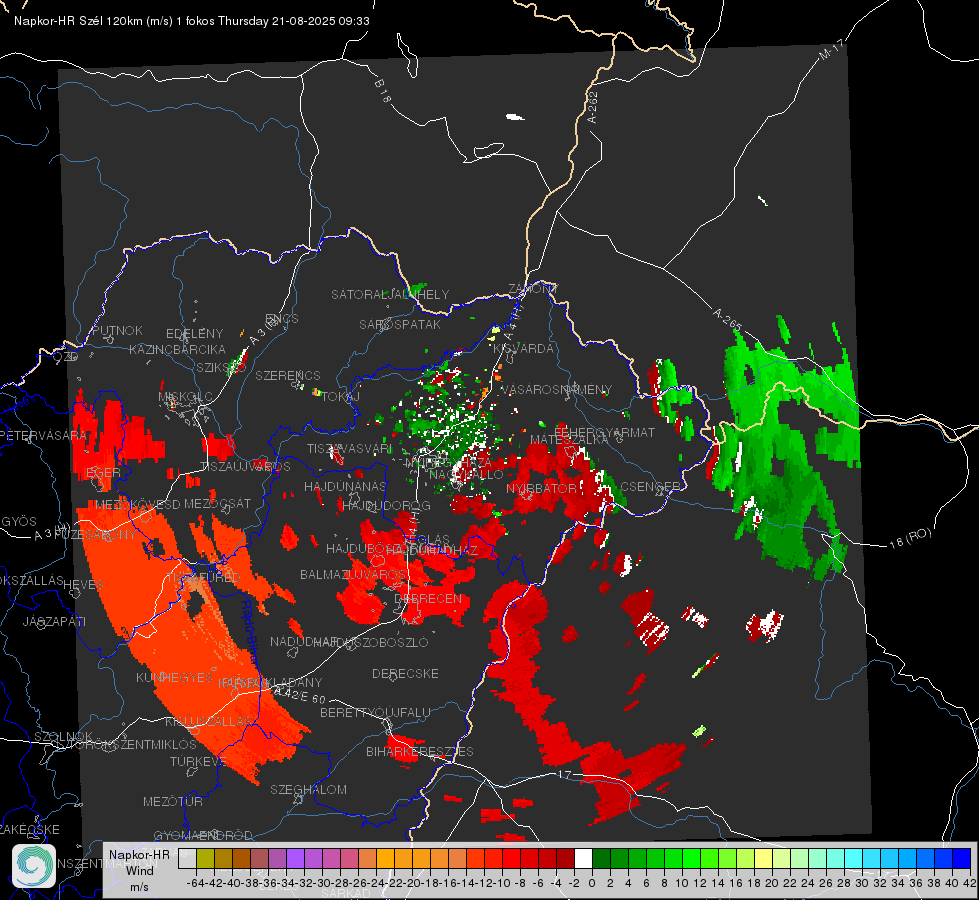Screen dimensions: 979x900
Task: Select the purple swatch between -34 and -32
Action: 295,858
